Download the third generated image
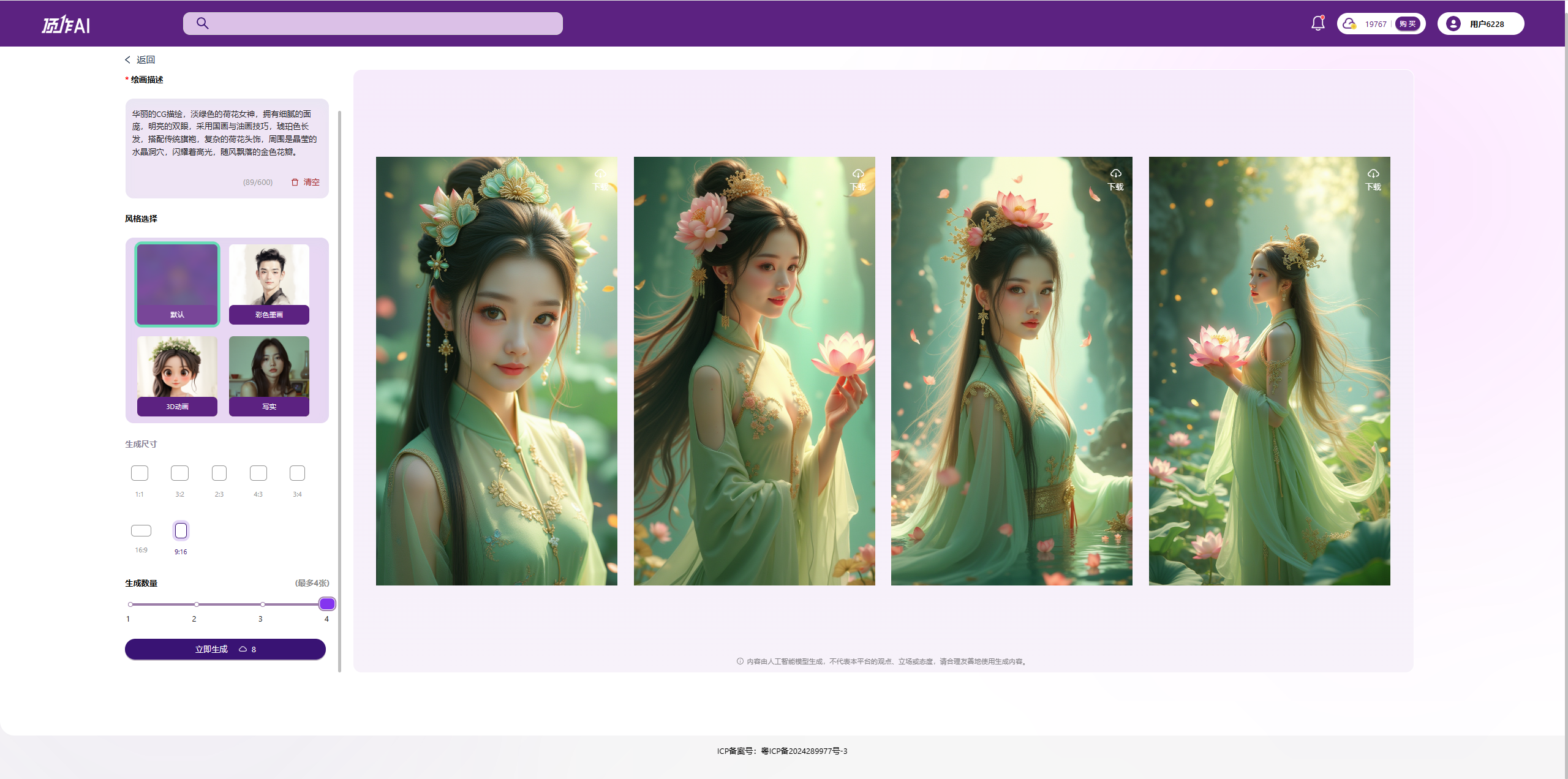The image size is (1568, 779). (1115, 179)
